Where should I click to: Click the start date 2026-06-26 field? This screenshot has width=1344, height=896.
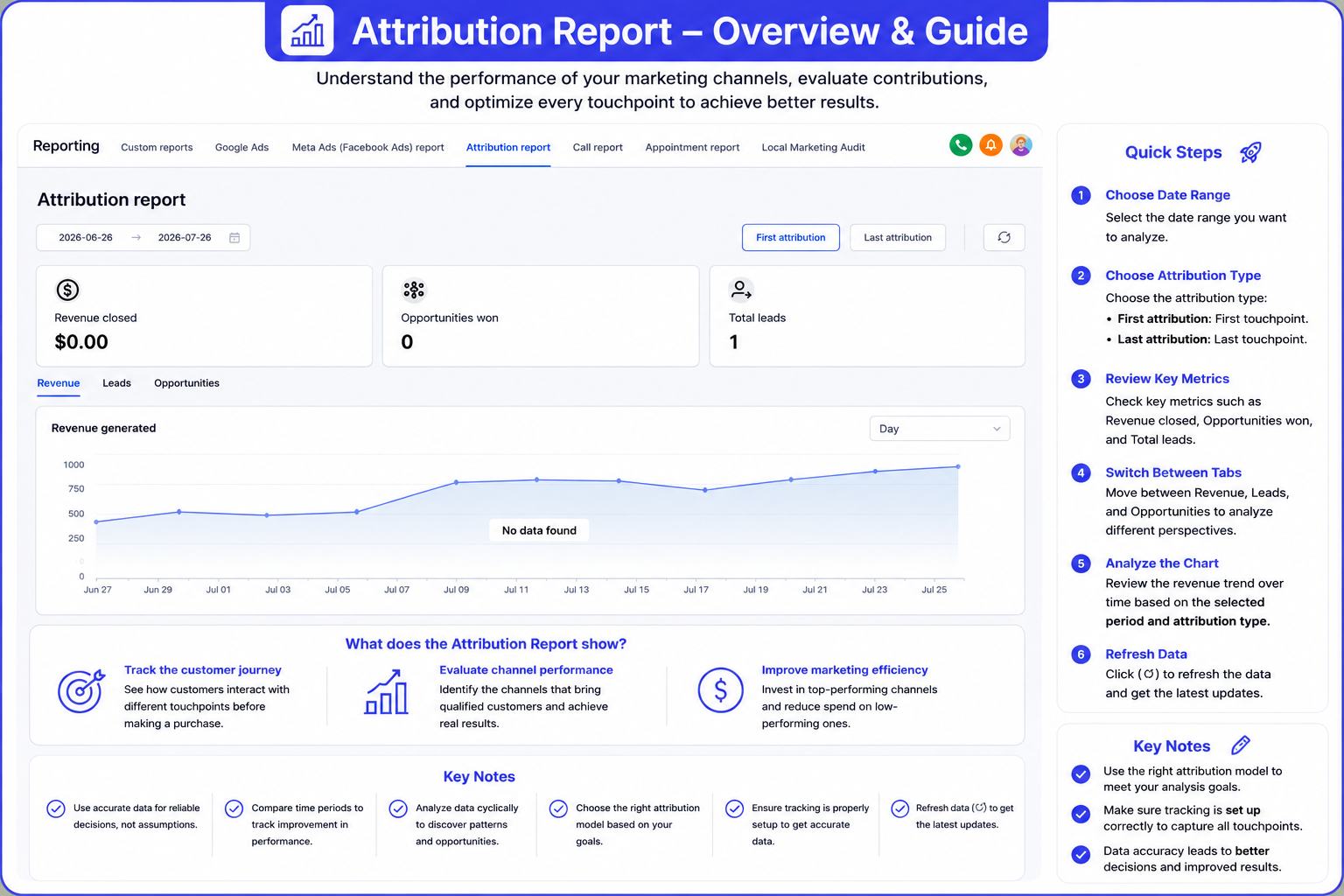[86, 237]
